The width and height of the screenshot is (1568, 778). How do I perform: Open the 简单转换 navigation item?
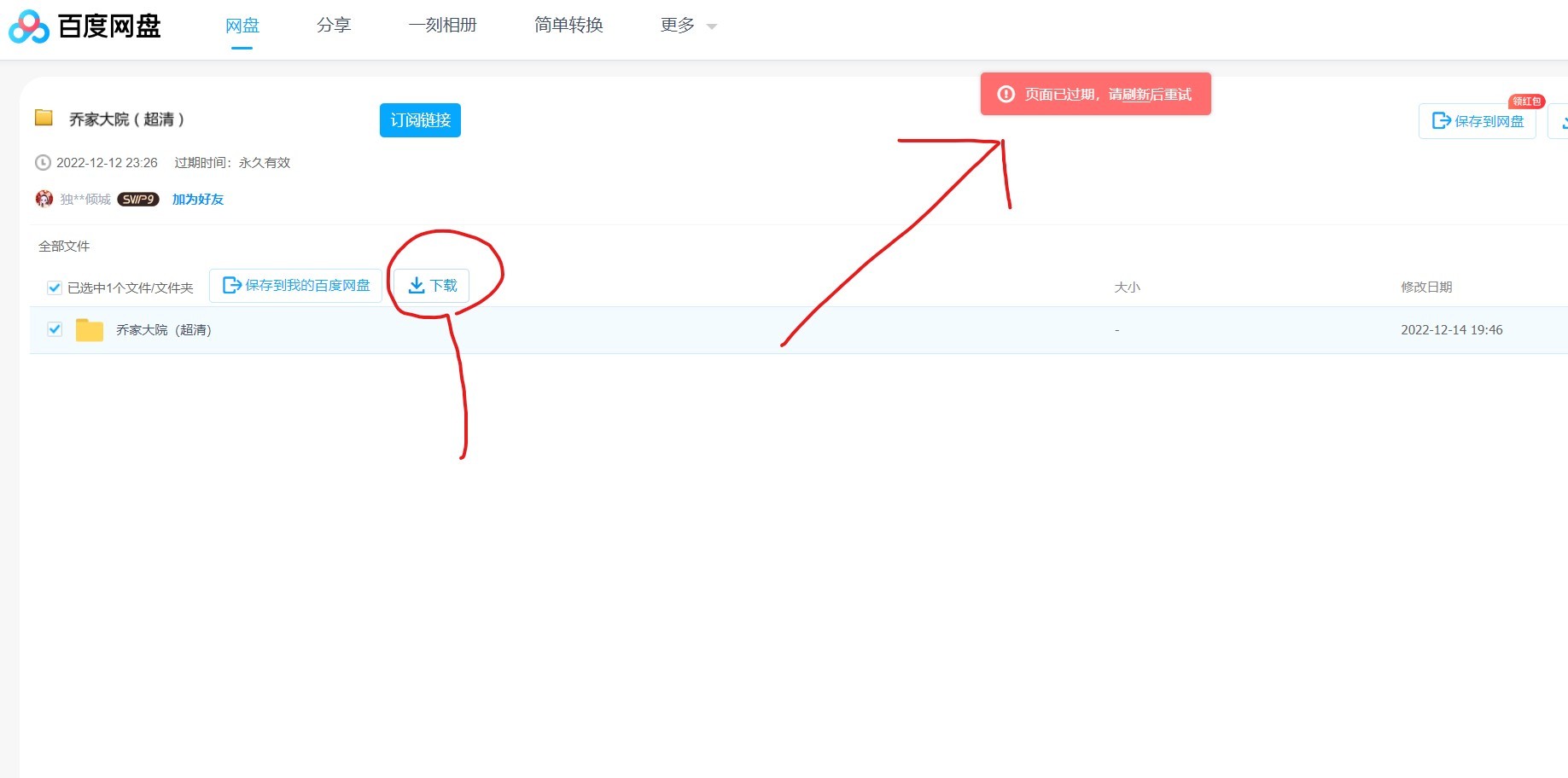[x=568, y=26]
